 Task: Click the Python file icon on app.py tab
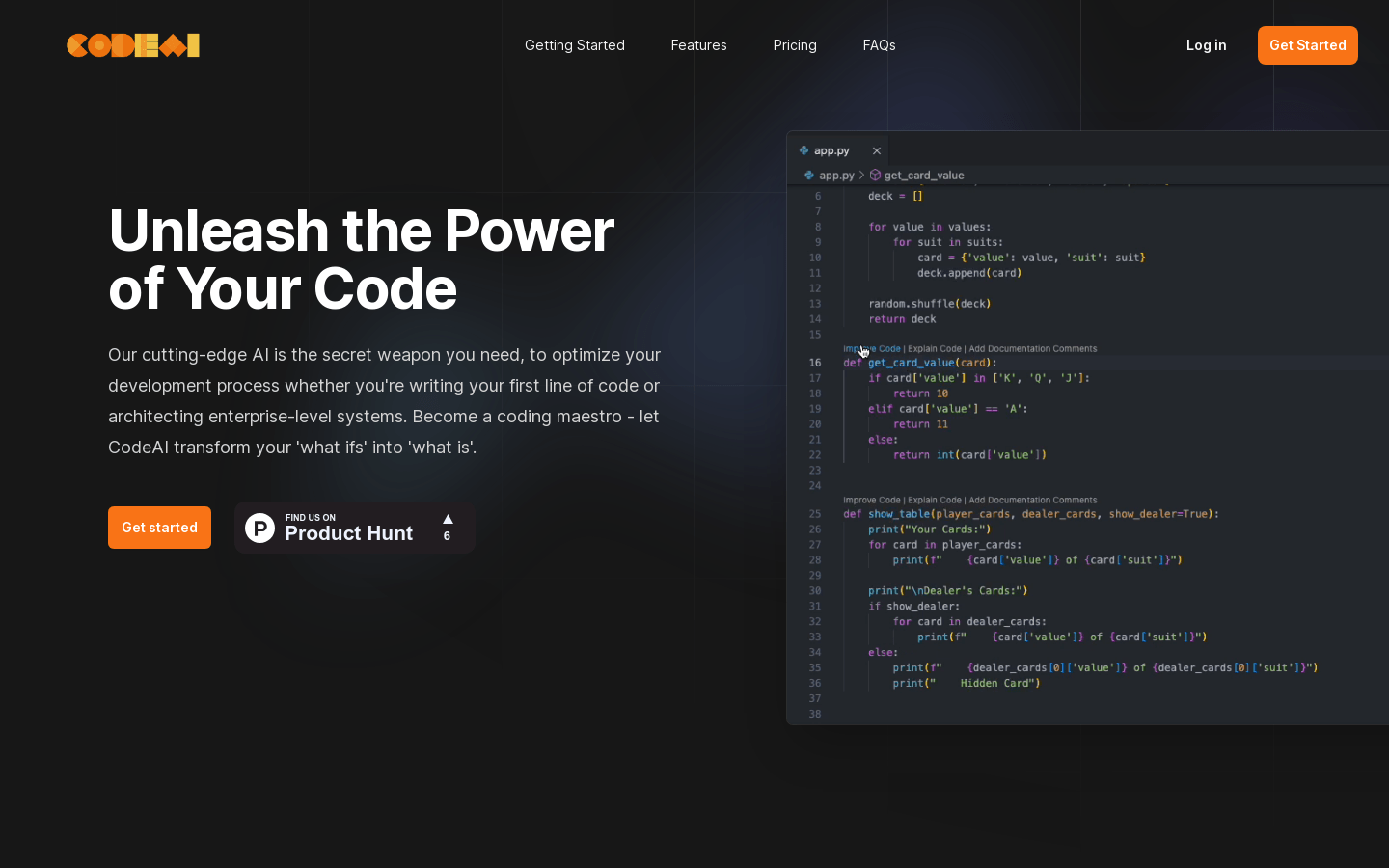[x=803, y=150]
